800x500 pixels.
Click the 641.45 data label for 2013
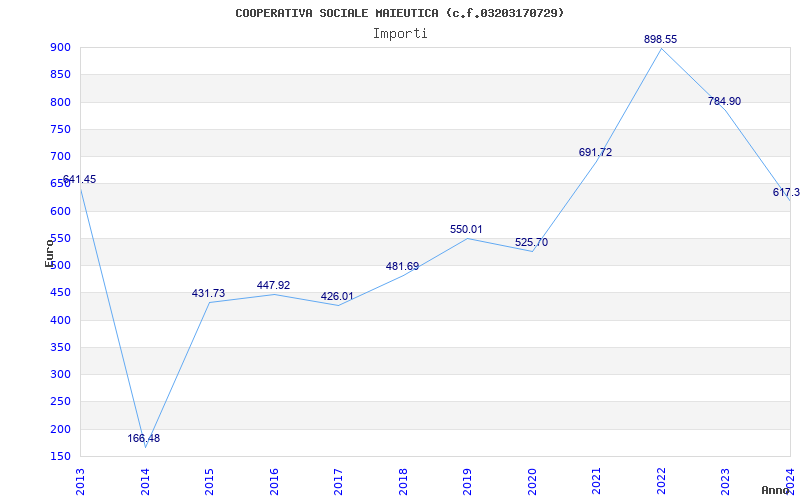click(x=79, y=179)
